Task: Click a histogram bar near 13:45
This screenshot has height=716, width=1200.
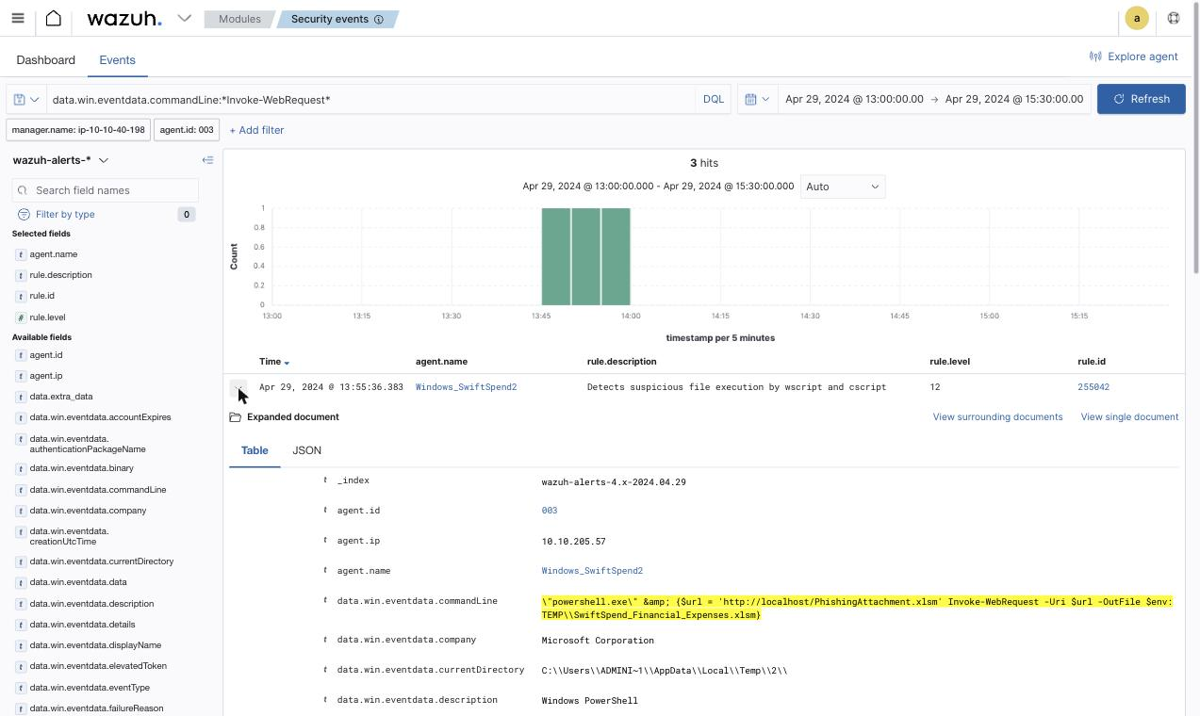Action: 556,256
